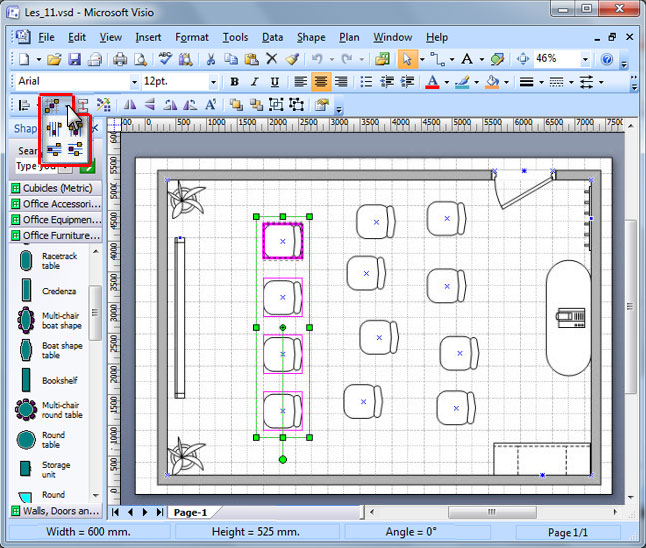Screen dimensions: 646x548
Task: Open Print Preview with the magnifier page icon
Action: coord(140,59)
